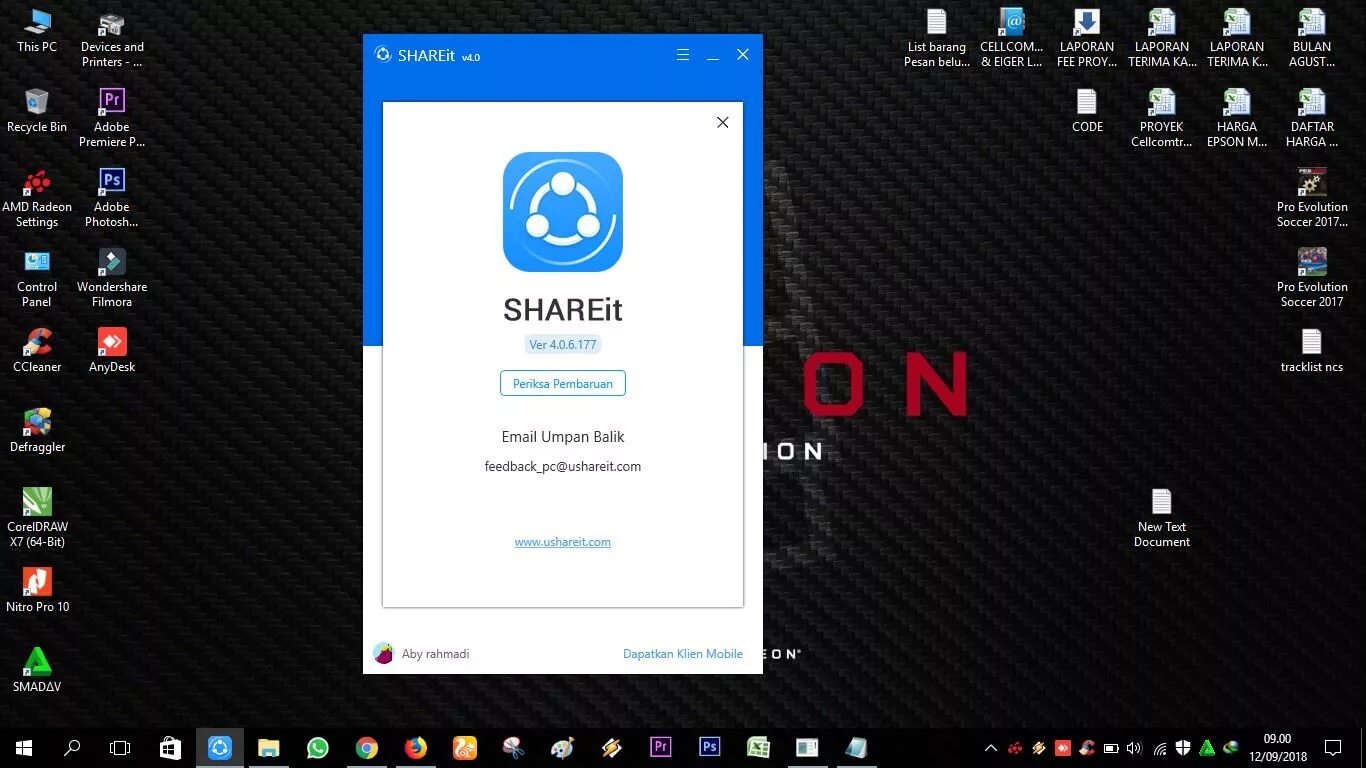Image resolution: width=1366 pixels, height=768 pixels.
Task: Close the SHAREit about dialog
Action: (723, 122)
